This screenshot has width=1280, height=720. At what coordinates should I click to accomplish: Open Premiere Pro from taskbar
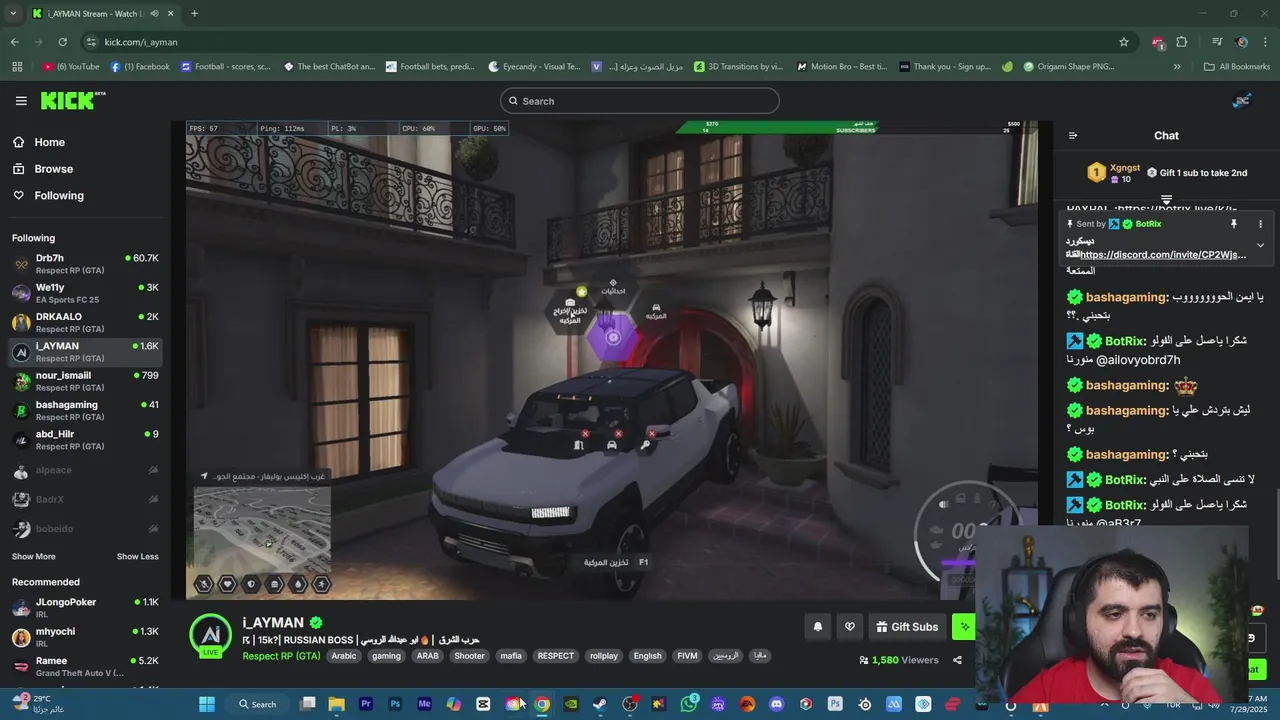[x=366, y=704]
